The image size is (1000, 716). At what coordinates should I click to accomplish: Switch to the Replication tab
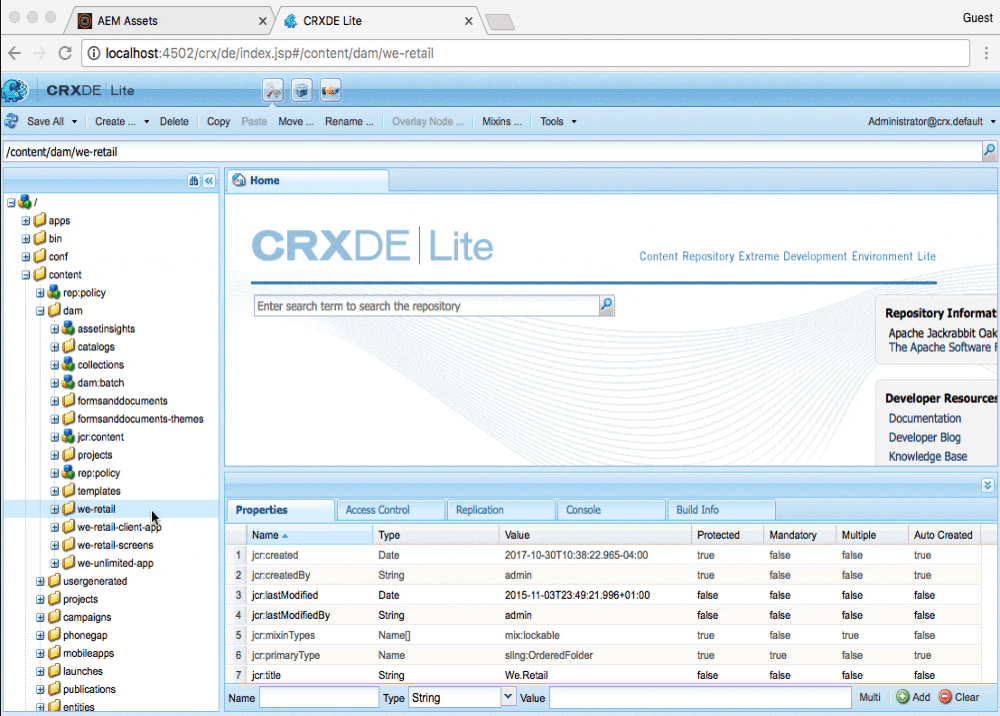(501, 510)
